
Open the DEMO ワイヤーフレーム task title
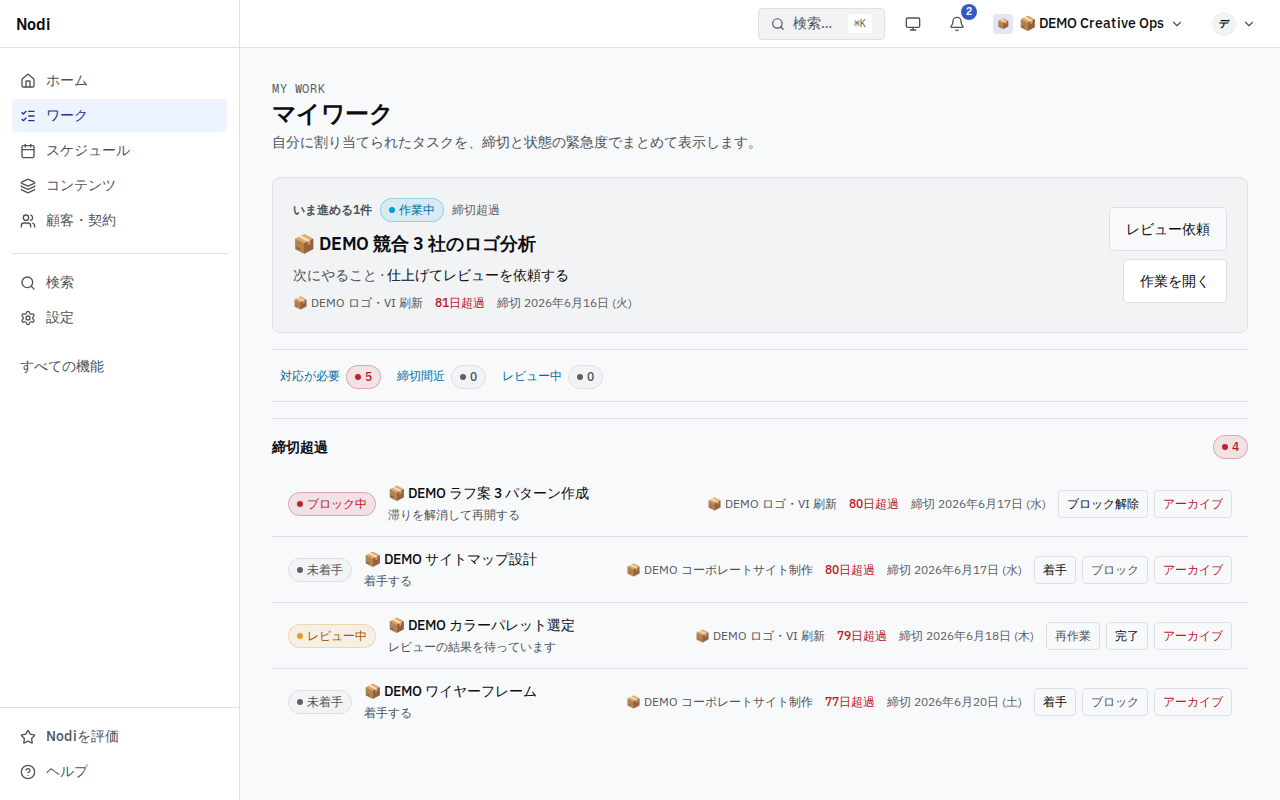pos(451,691)
